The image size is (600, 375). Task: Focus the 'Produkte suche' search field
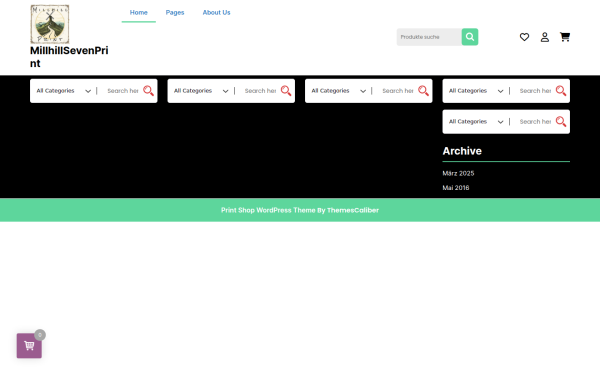pos(429,37)
